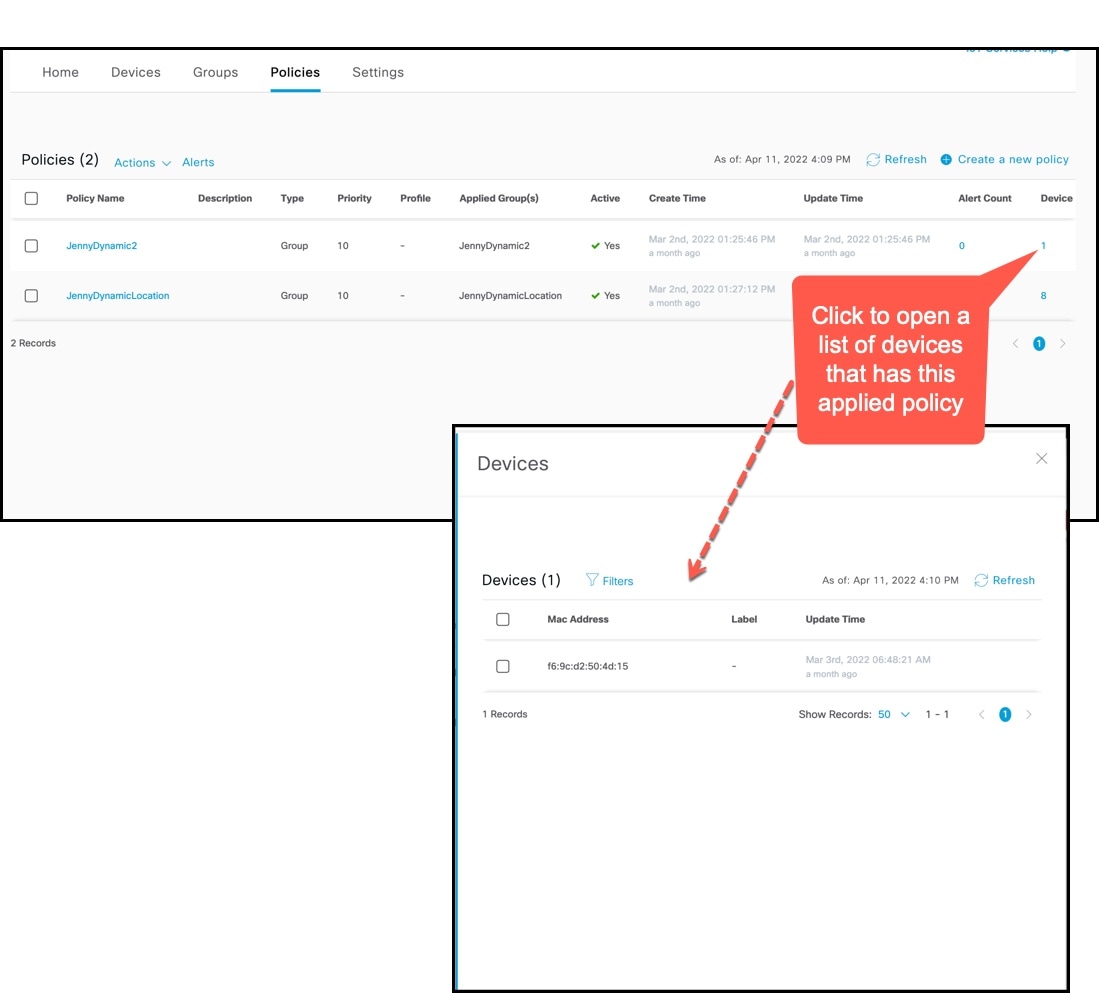Viewport: 1099px width, 993px height.
Task: Click the Applied Group JennyDynamicLocation cell
Action: [x=510, y=296]
